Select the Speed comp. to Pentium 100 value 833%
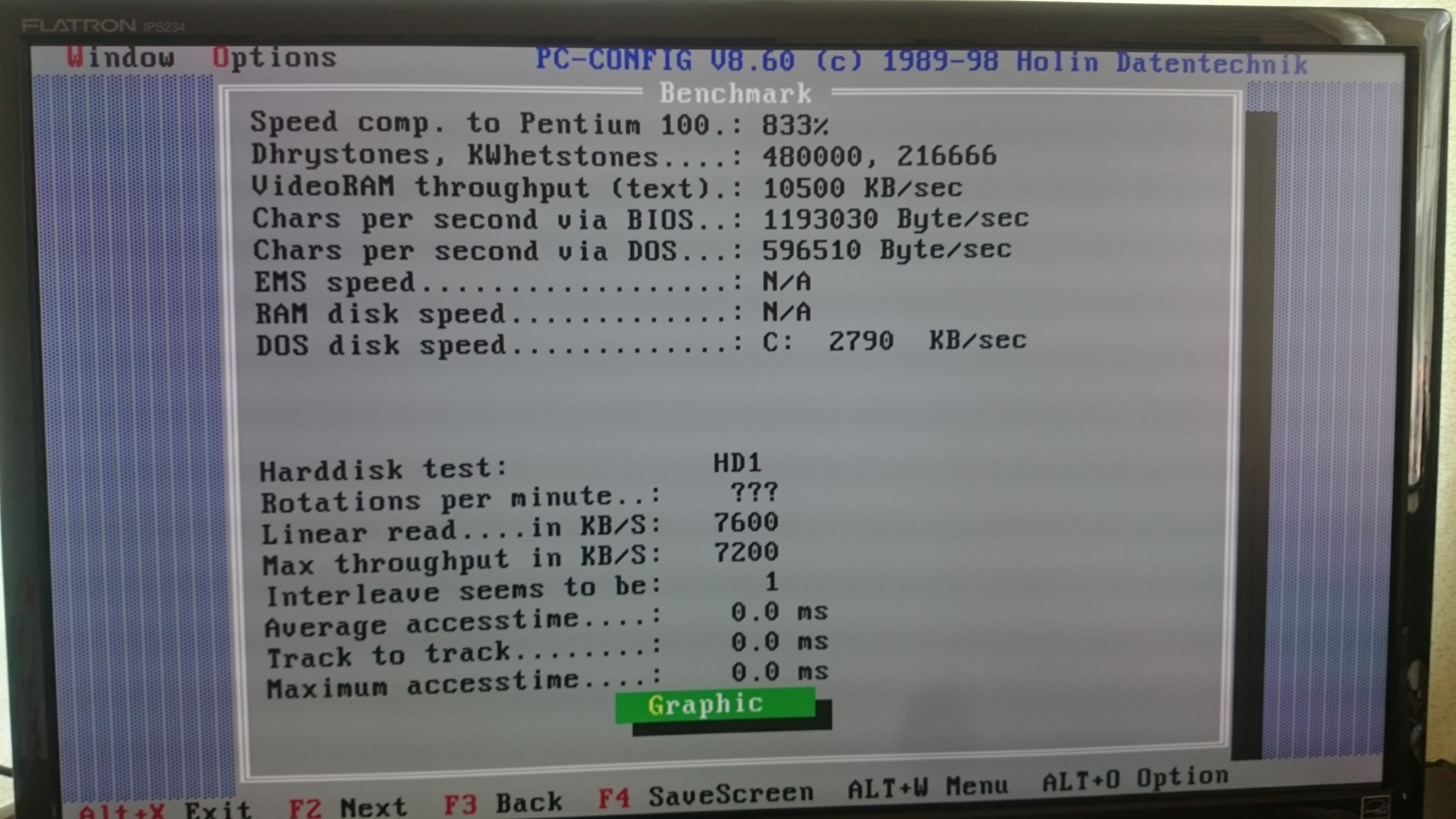Screen dimensions: 1456x819 [x=795, y=126]
